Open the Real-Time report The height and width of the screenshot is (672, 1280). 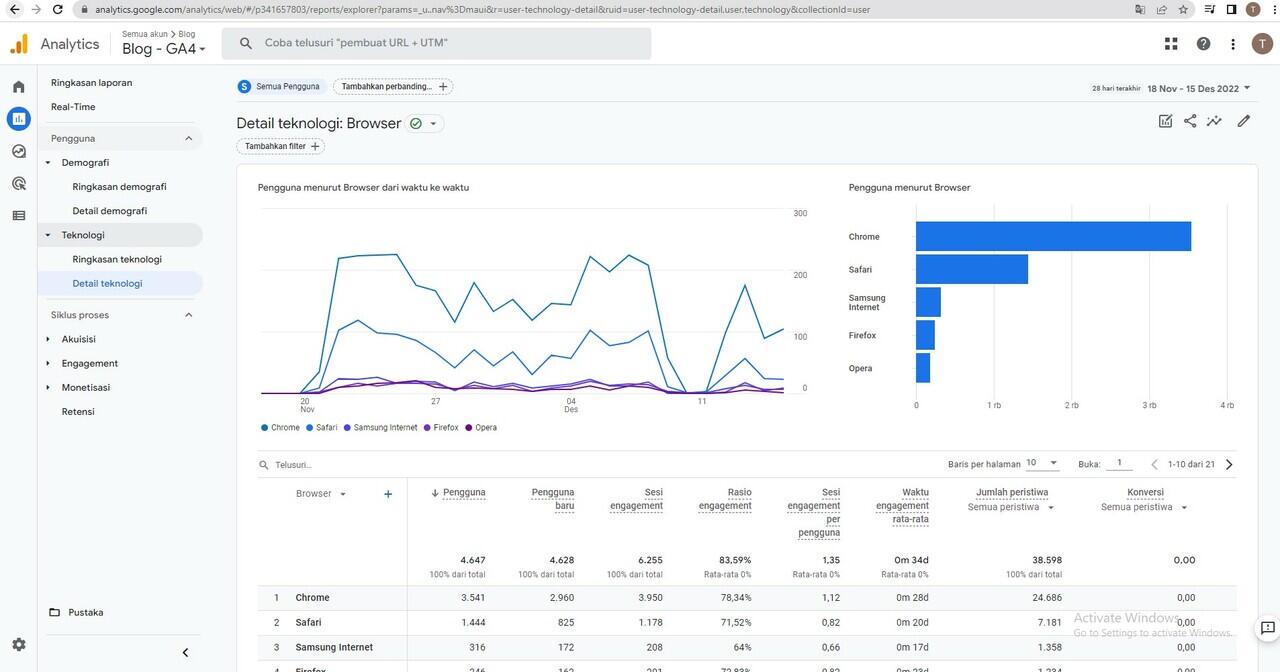[x=73, y=107]
